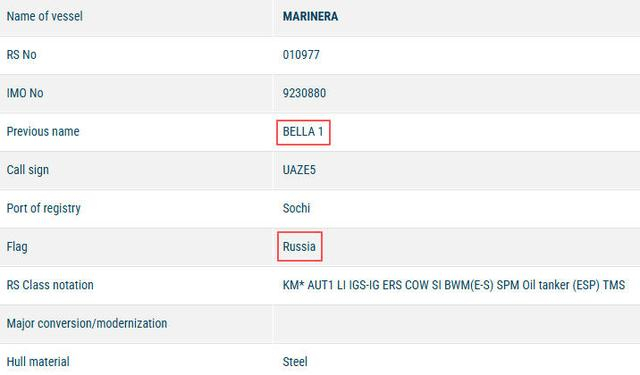Click the Name of vessel label
Image resolution: width=640 pixels, height=375 pixels.
tap(44, 16)
